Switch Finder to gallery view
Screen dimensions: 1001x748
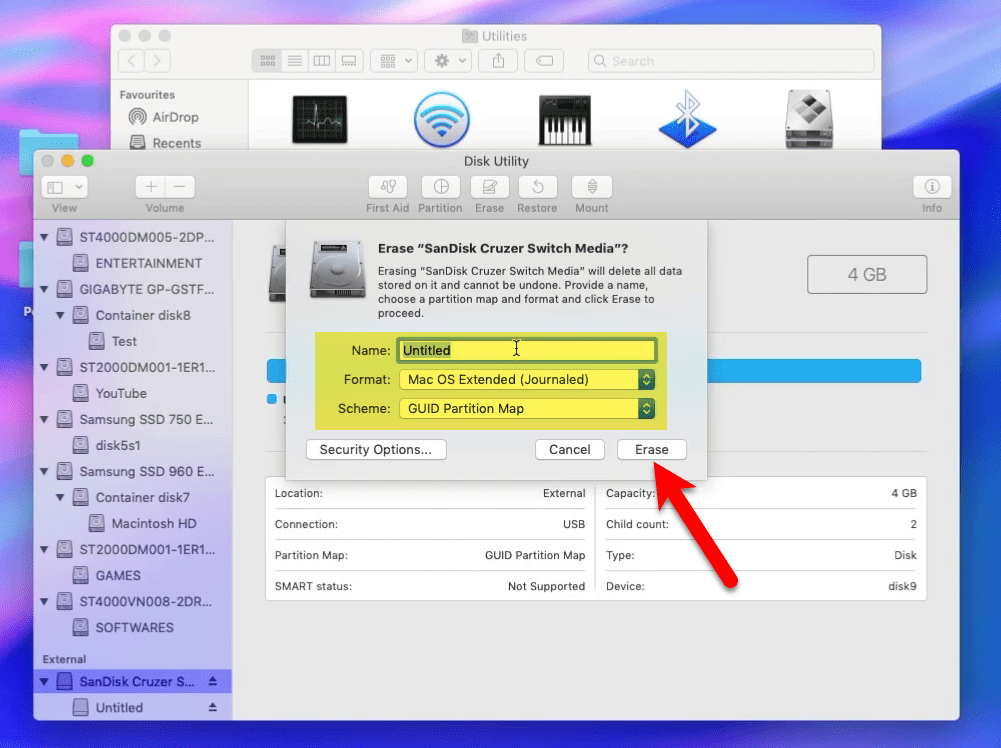(x=349, y=61)
